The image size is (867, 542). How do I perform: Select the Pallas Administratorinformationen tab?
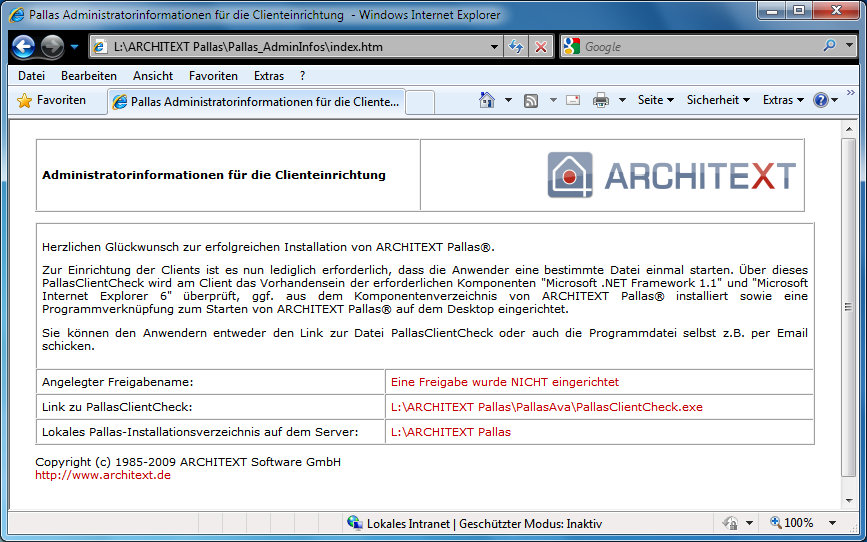(257, 102)
